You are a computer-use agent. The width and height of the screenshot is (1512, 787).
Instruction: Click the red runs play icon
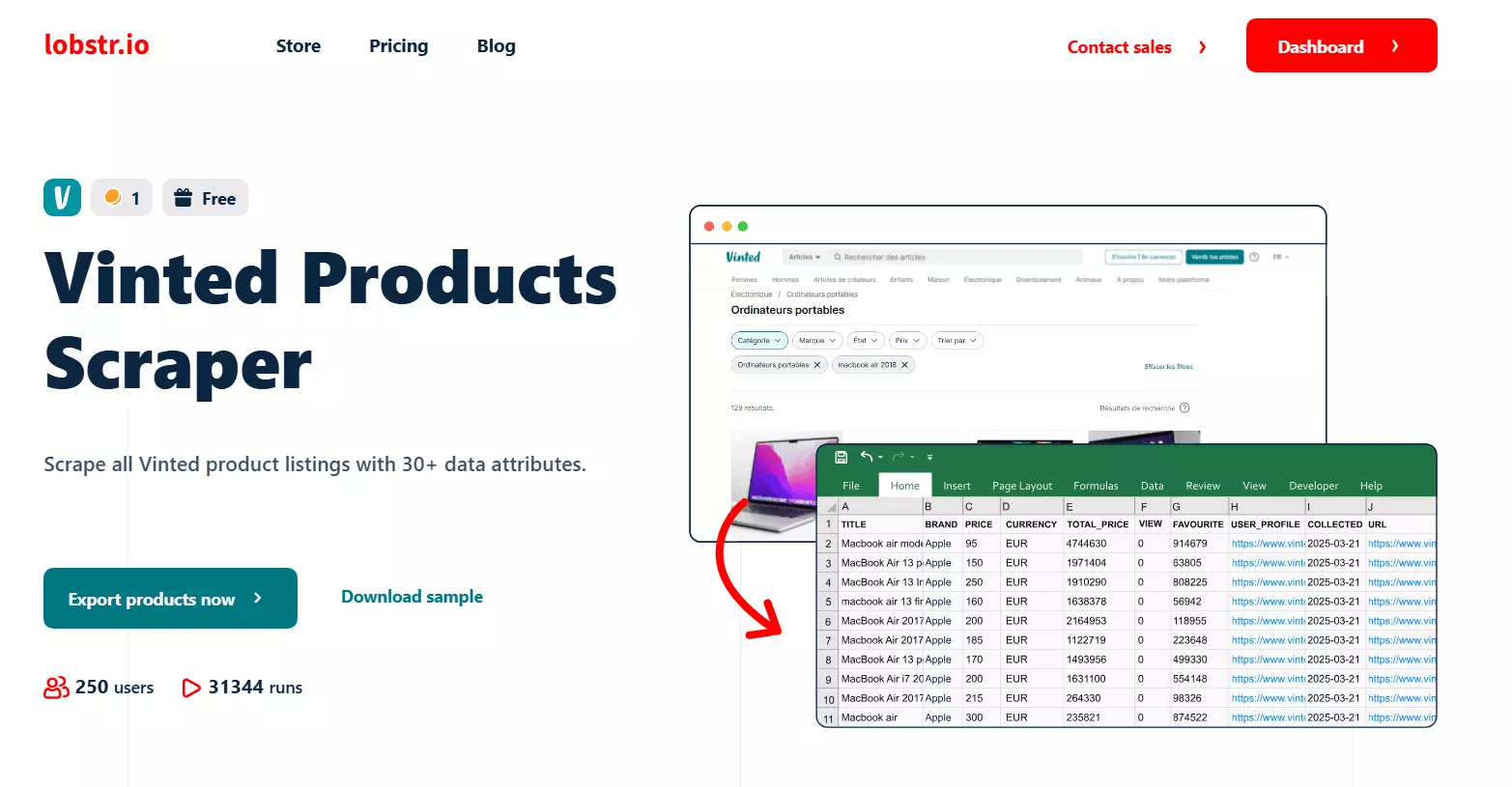pyautogui.click(x=191, y=688)
